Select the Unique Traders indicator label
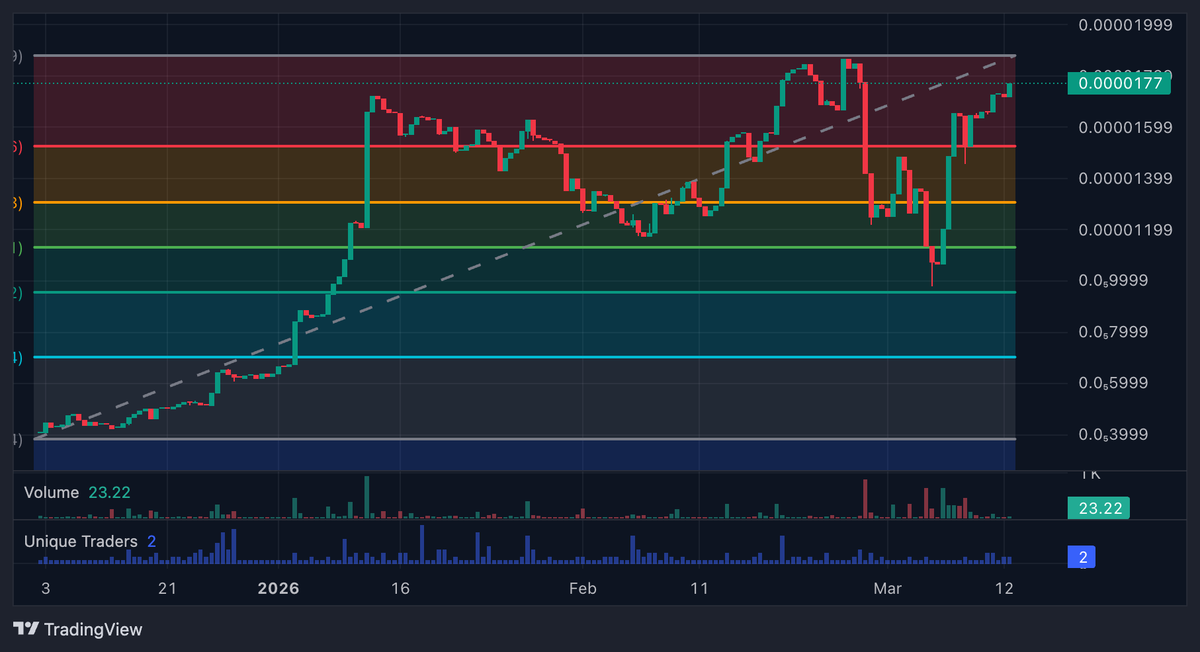 pyautogui.click(x=81, y=541)
